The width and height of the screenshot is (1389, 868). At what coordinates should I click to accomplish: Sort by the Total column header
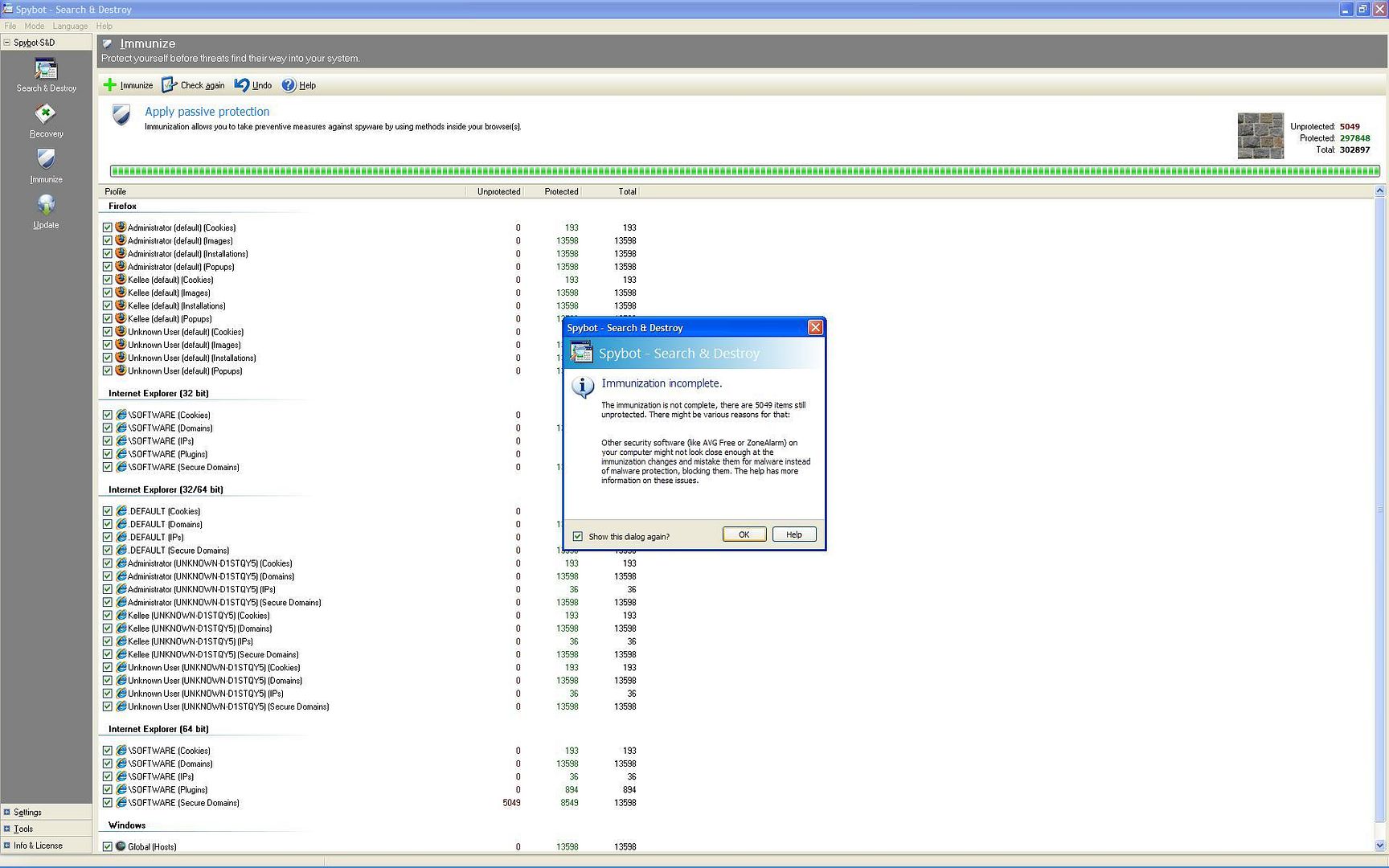coord(611,191)
